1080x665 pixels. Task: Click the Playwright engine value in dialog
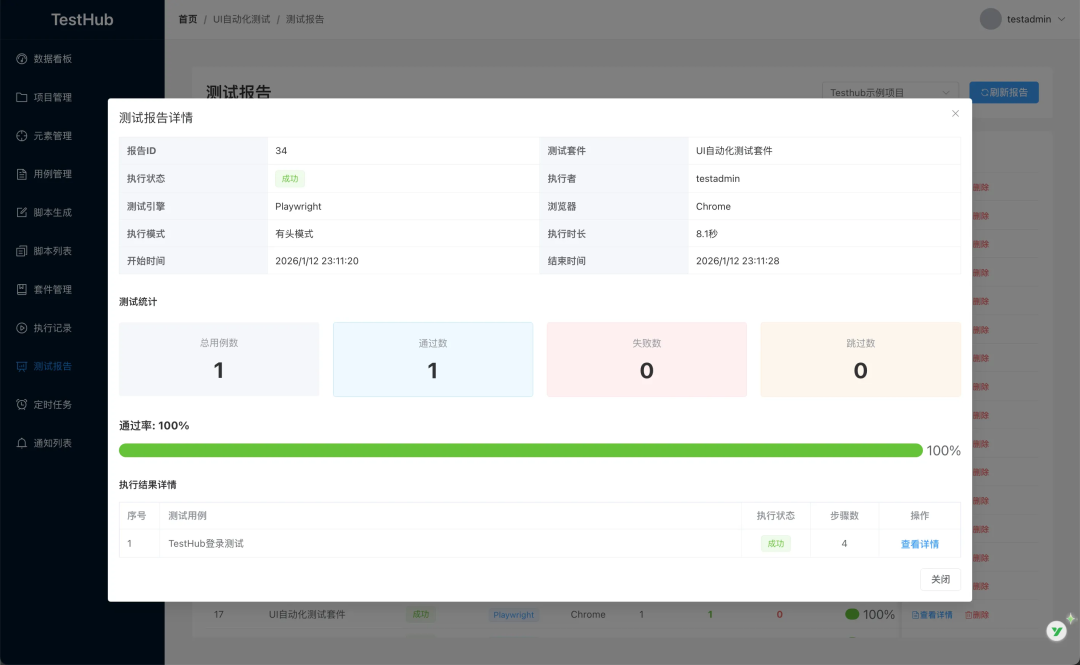click(298, 206)
